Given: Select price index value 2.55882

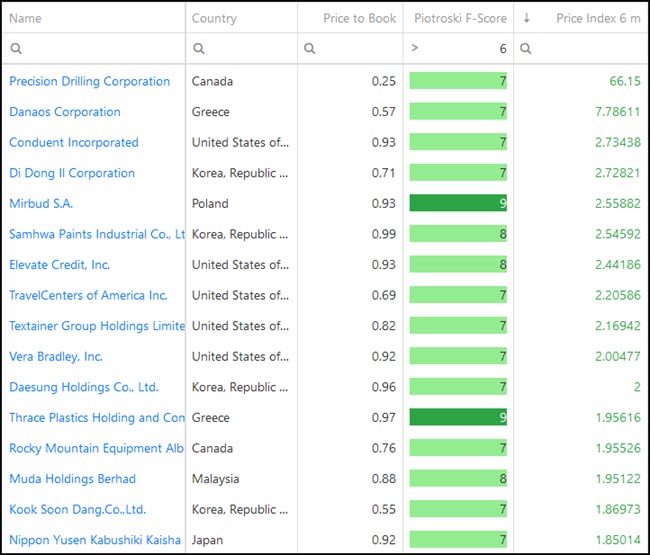Looking at the screenshot, I should coord(618,204).
